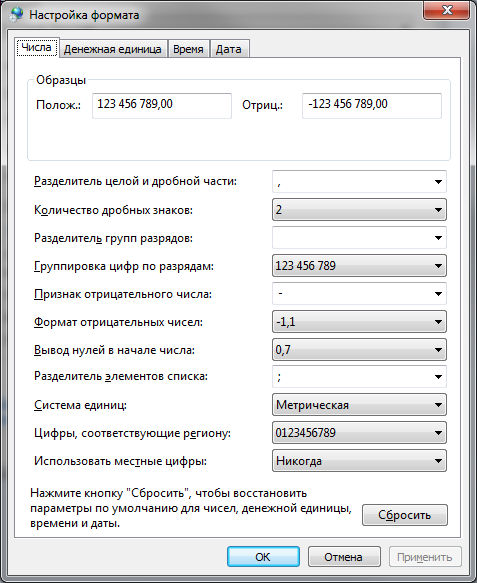Expand the Разделитель целой и дробной части dropdown
The height and width of the screenshot is (583, 477).
tap(359, 181)
